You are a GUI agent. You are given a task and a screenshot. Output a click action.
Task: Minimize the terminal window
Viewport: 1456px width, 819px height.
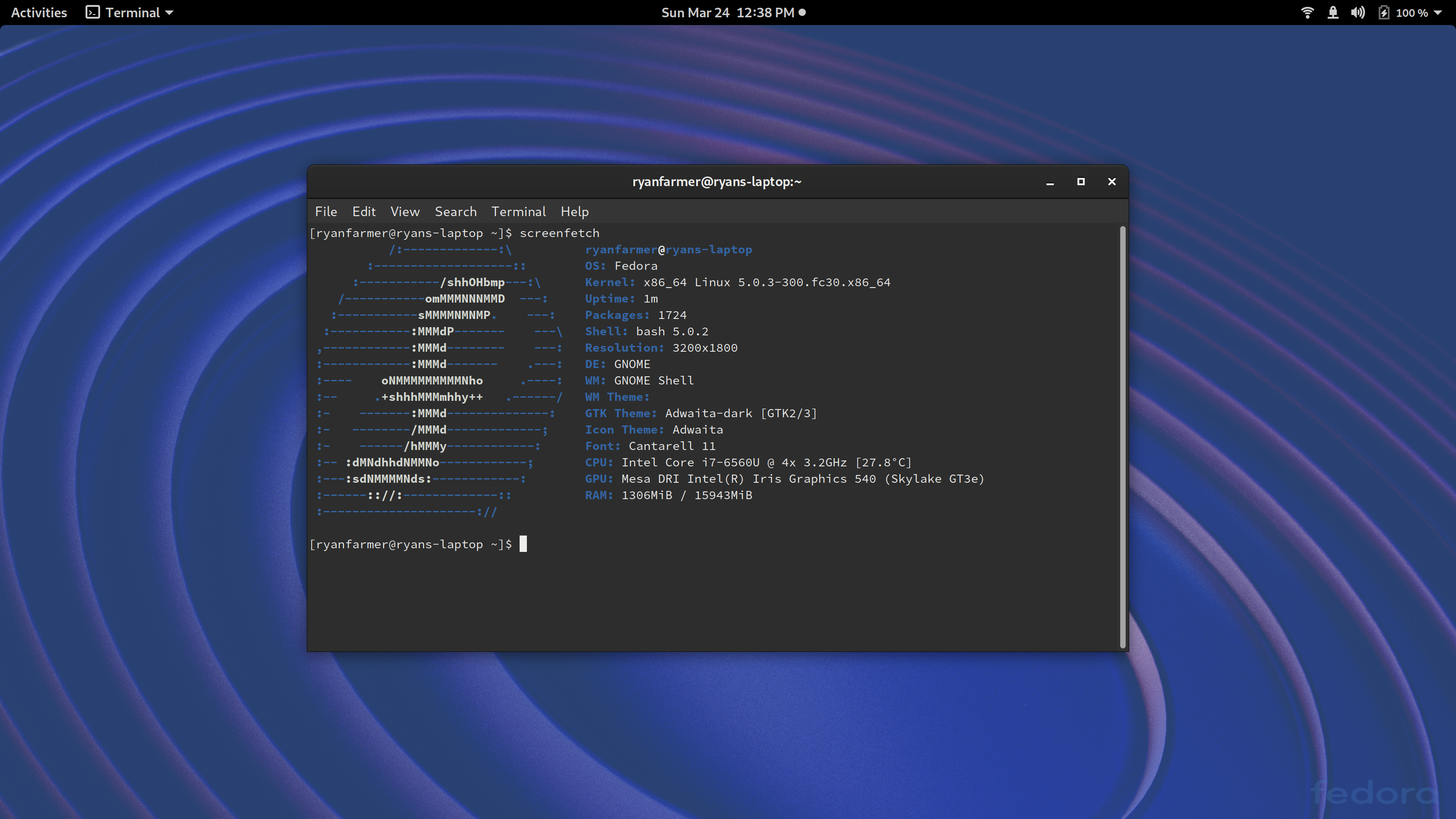tap(1050, 182)
